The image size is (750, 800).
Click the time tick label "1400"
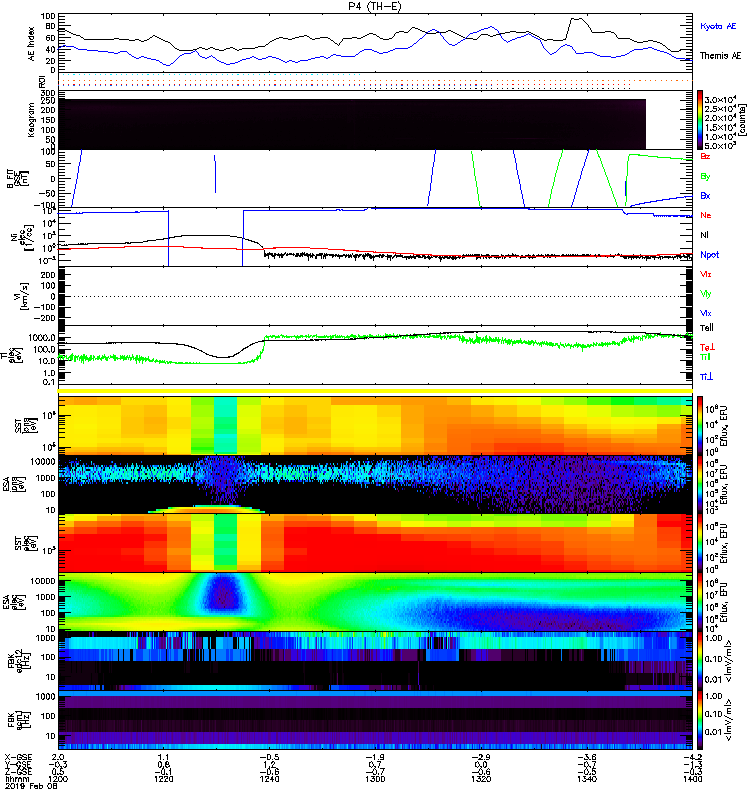[692, 779]
